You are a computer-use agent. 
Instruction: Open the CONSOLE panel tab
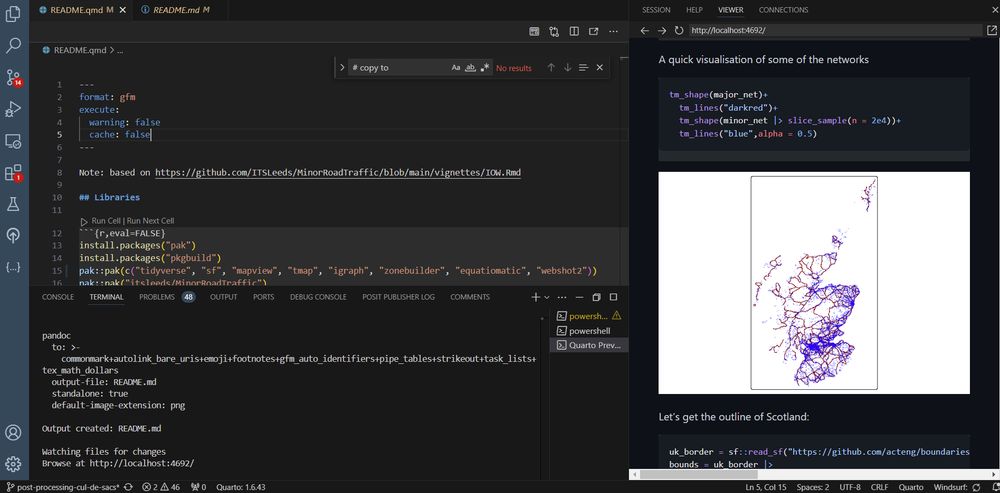pos(58,297)
